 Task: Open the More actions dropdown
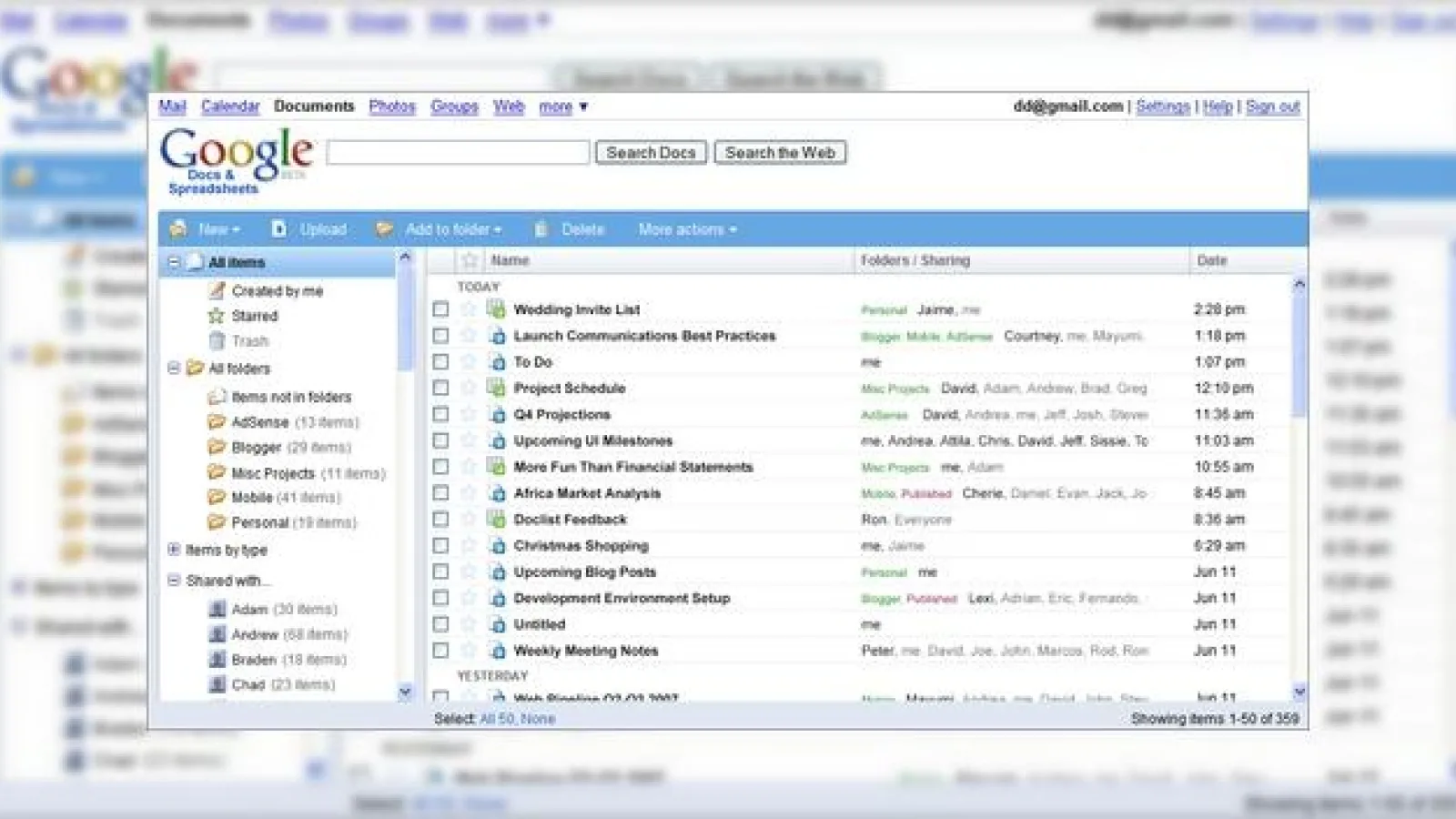point(687,229)
